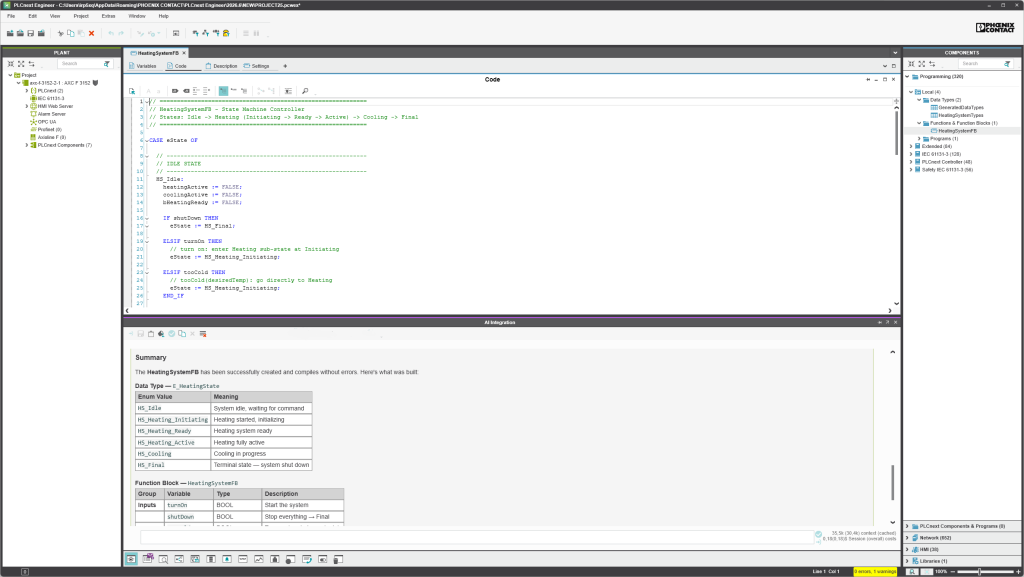Viewport: 1024px width, 577px height.
Task: Select HeatingSystemFB in the components tree
Action: click(x=957, y=131)
